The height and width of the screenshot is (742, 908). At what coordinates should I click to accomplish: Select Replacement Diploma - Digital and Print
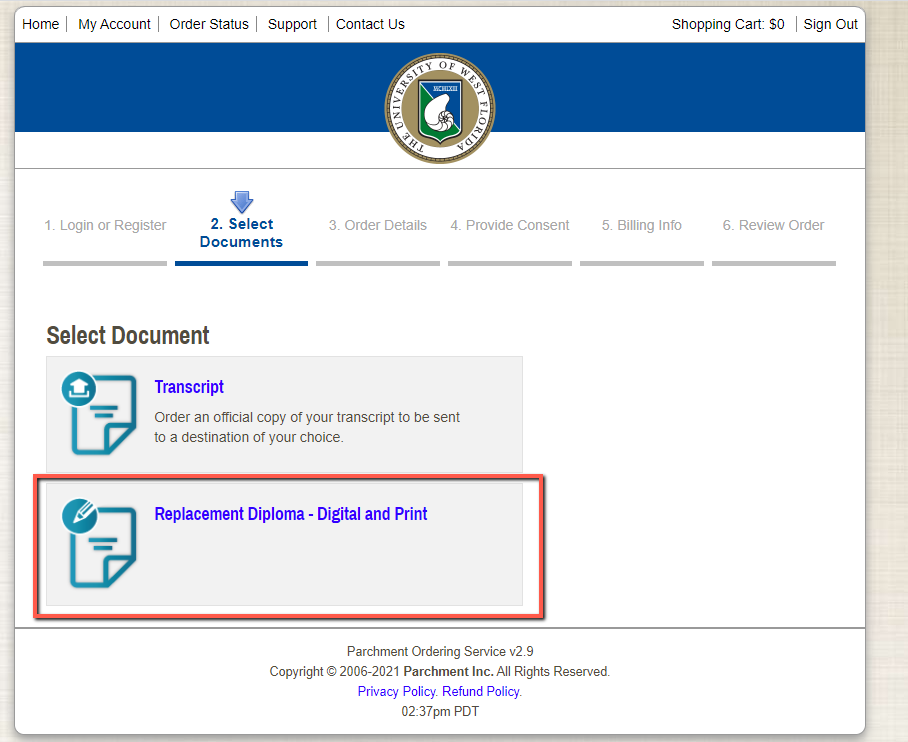point(291,514)
